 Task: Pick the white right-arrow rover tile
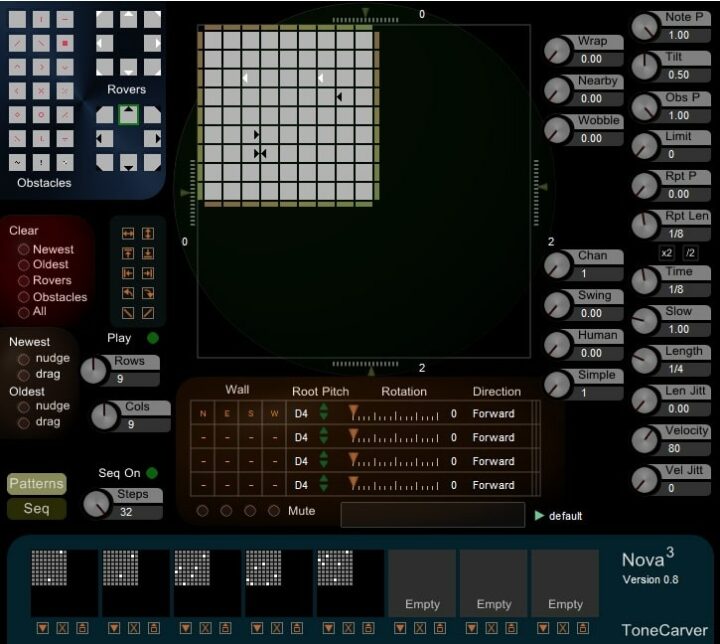(x=153, y=42)
